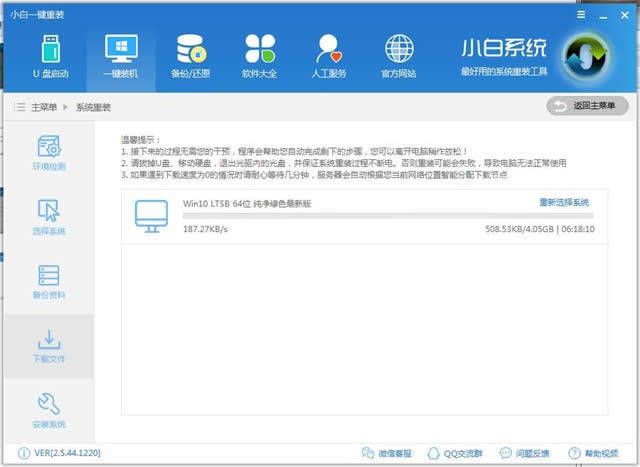Open the 人工服务 manual service section
Screen dimensions: 640x467
click(330, 57)
